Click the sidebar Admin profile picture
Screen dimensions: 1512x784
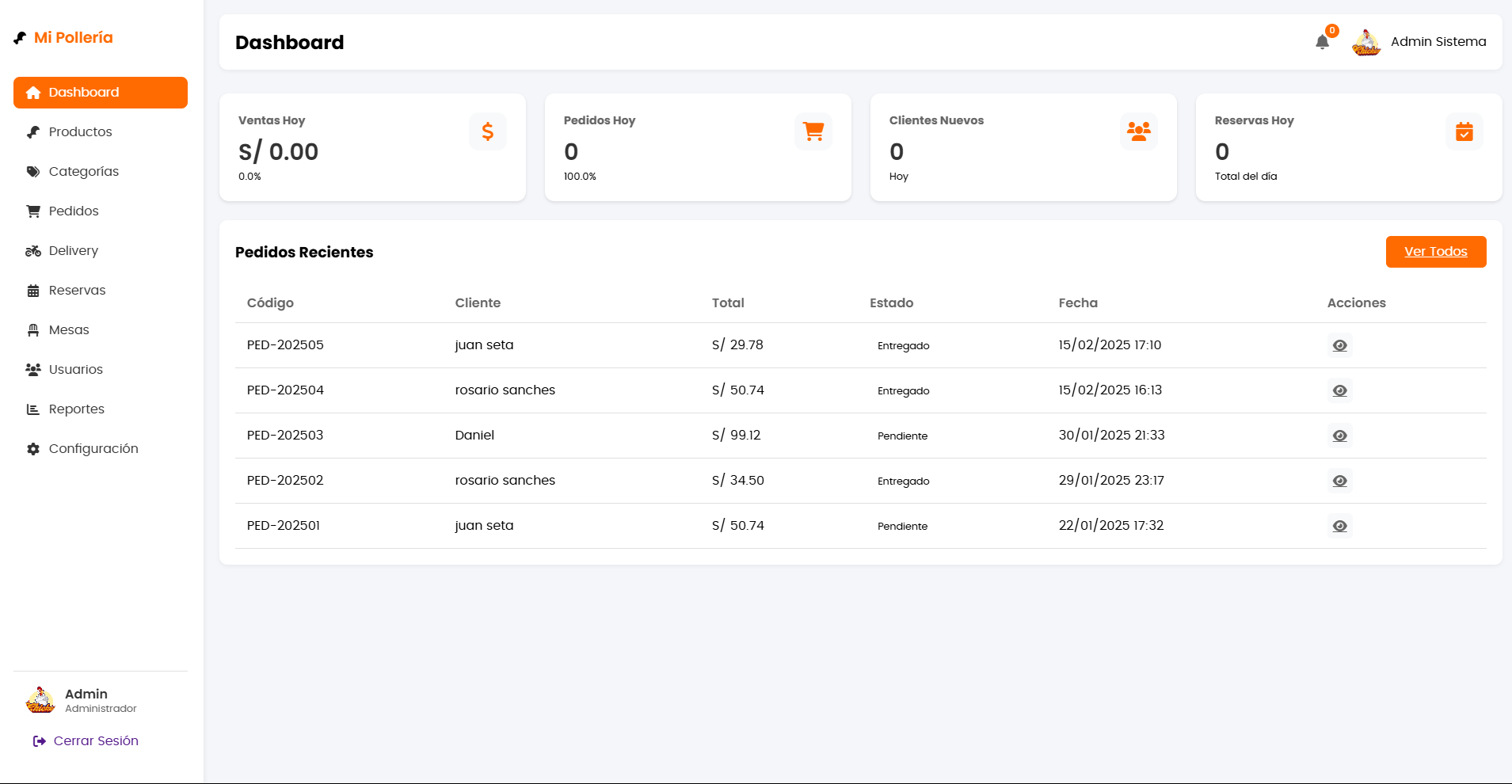point(40,700)
